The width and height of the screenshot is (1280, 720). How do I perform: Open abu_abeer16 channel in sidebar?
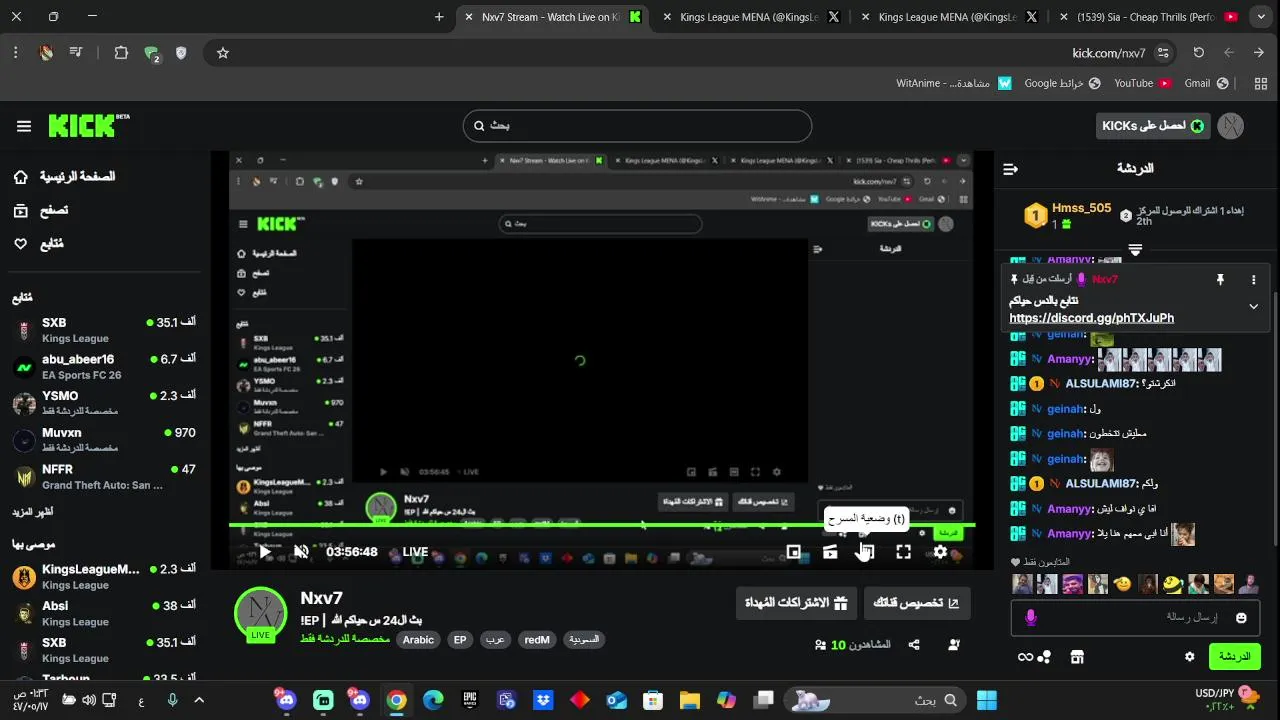click(106, 367)
